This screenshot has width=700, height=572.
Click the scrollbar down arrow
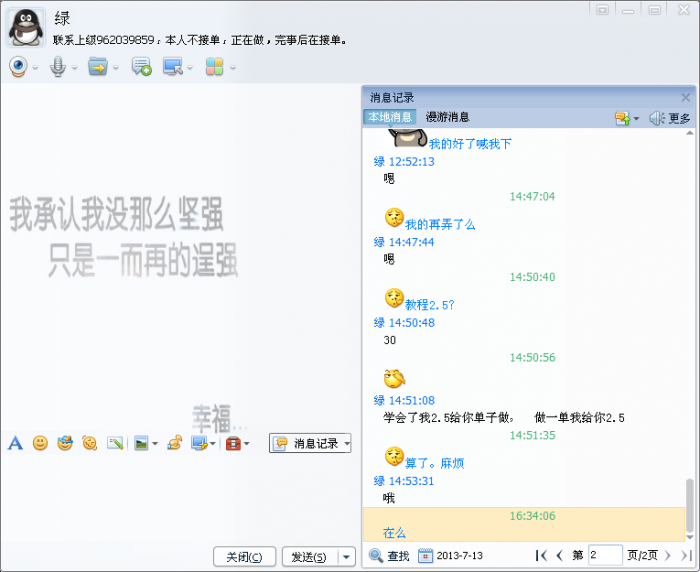point(690,537)
